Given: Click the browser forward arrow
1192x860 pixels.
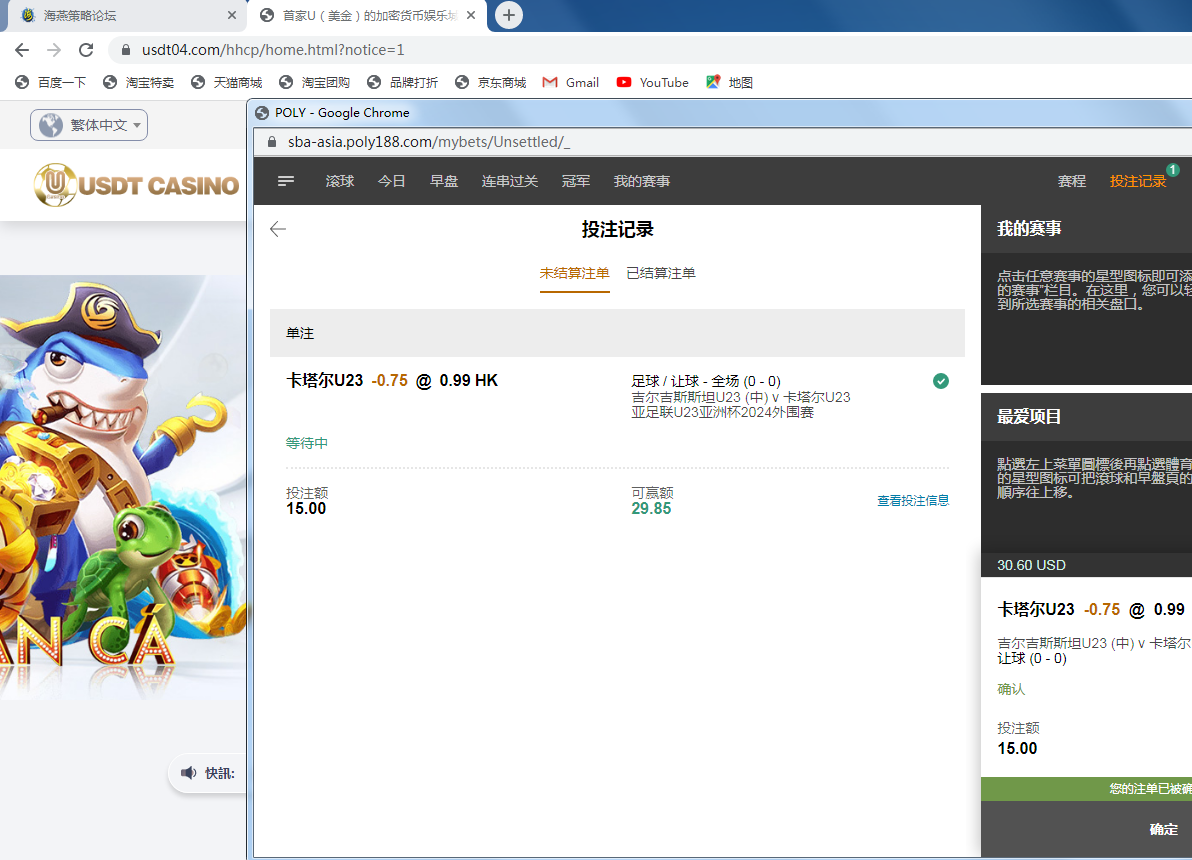Looking at the screenshot, I should tap(54, 50).
